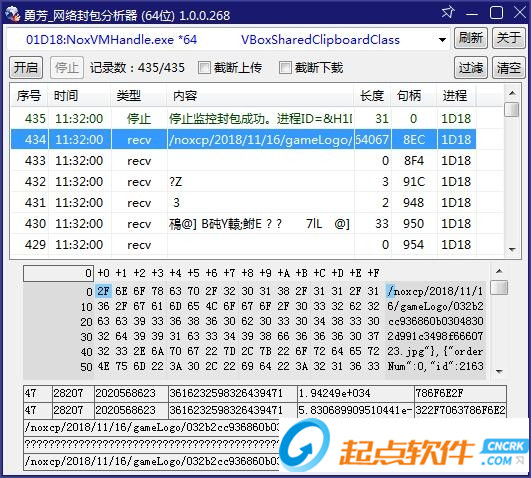Sort by the 序号 column header
531x478 pixels.
point(29,96)
